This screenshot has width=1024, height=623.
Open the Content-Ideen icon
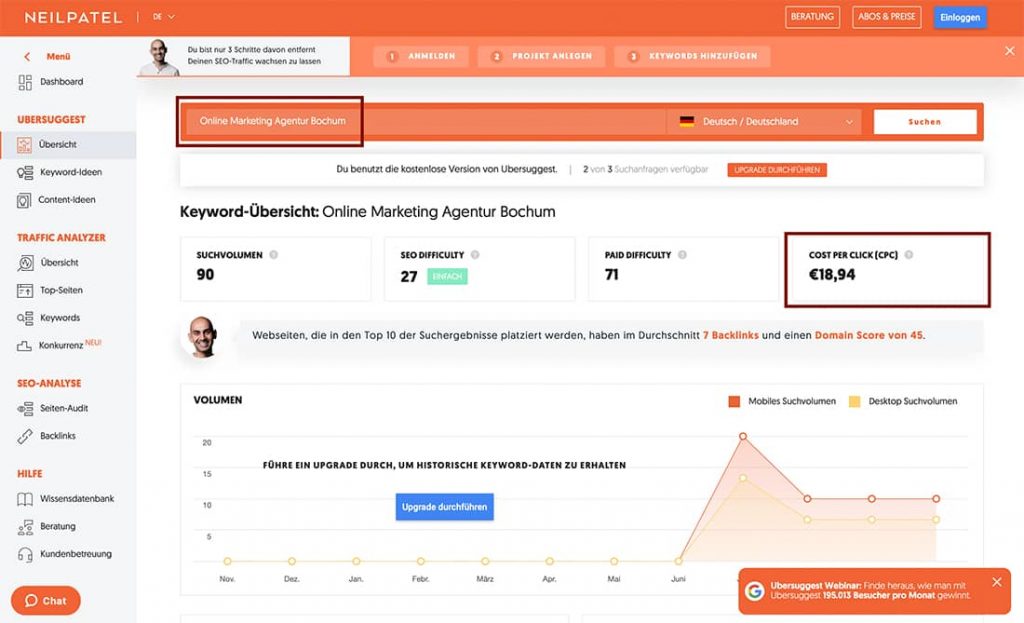(x=24, y=200)
